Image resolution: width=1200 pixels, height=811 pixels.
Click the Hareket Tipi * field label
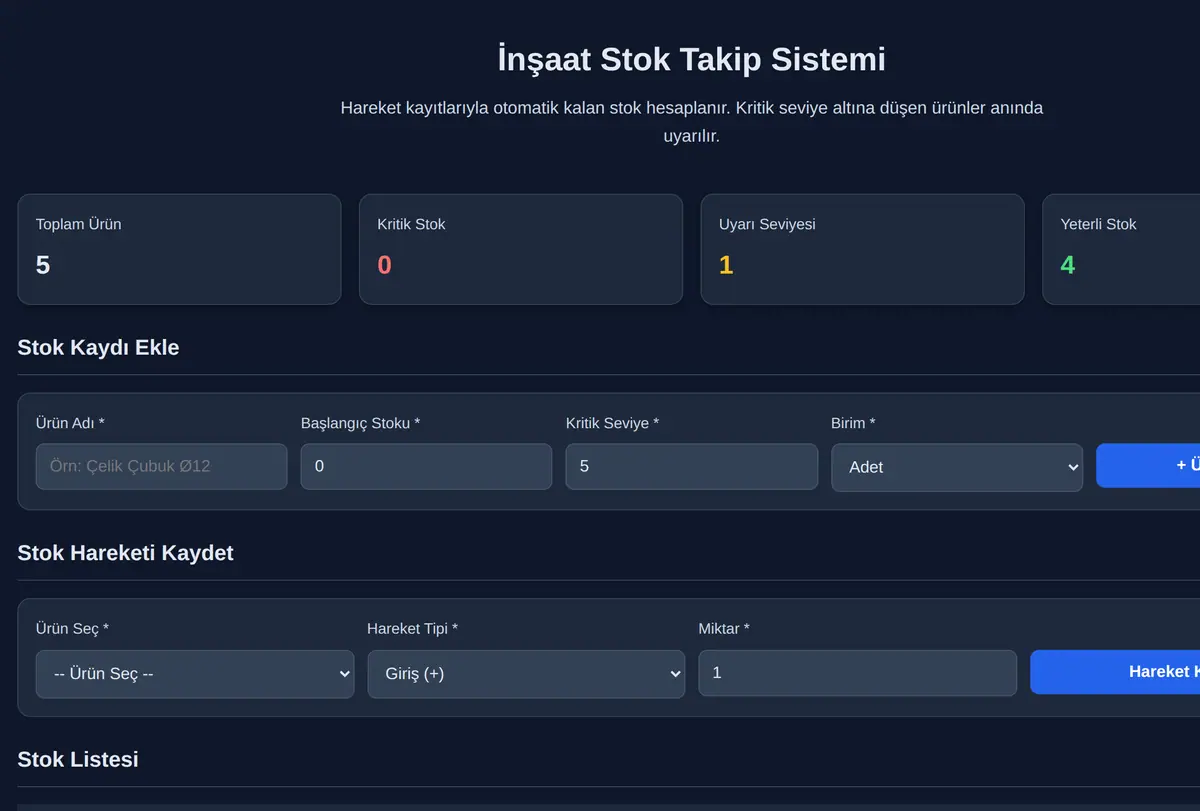413,628
